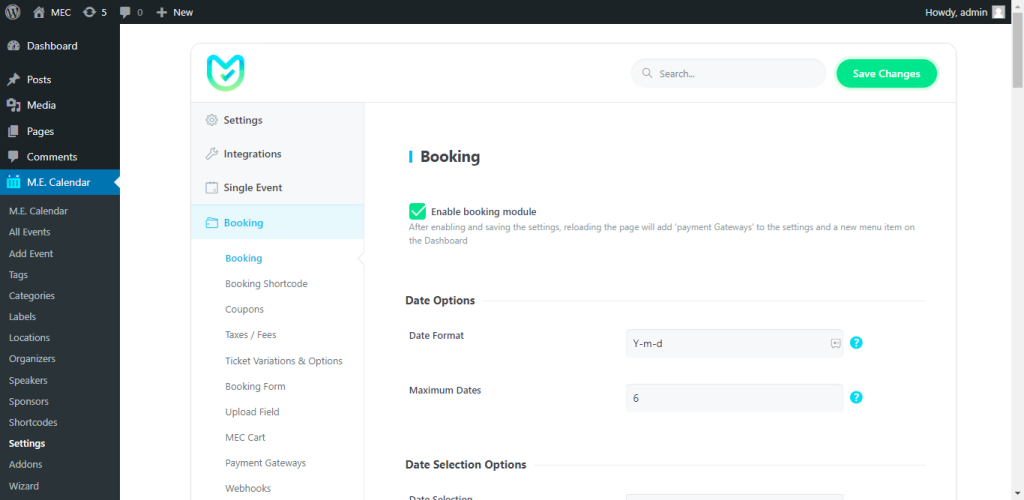This screenshot has height=500, width=1024.
Task: Open the Add Event link
Action: [31, 254]
